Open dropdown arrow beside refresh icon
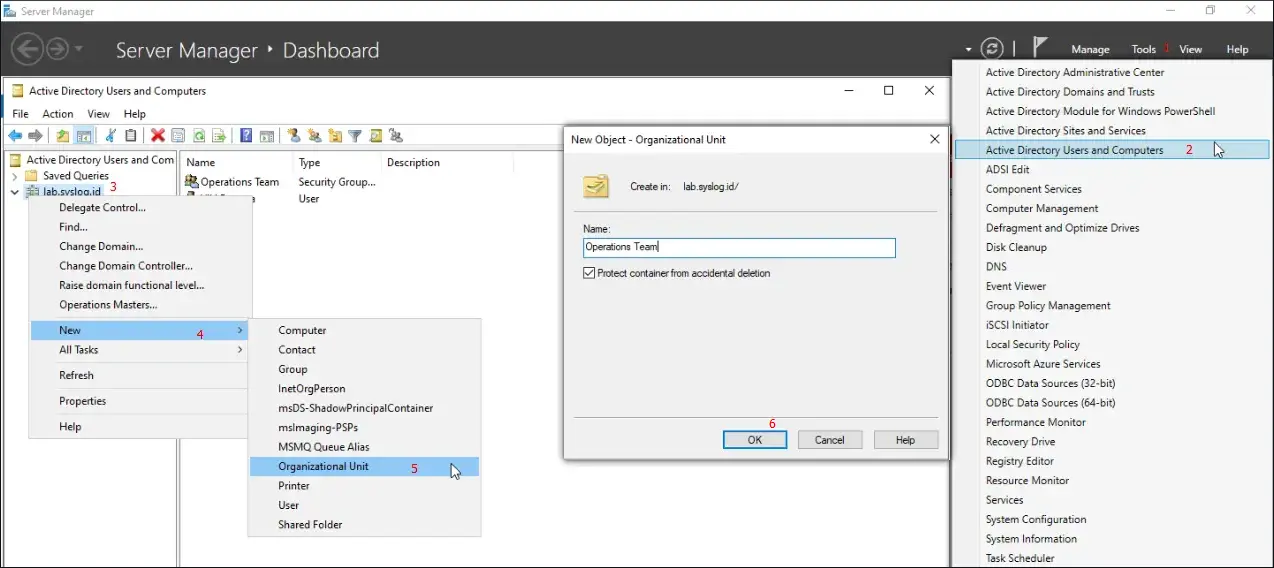This screenshot has height=568, width=1274. [968, 49]
